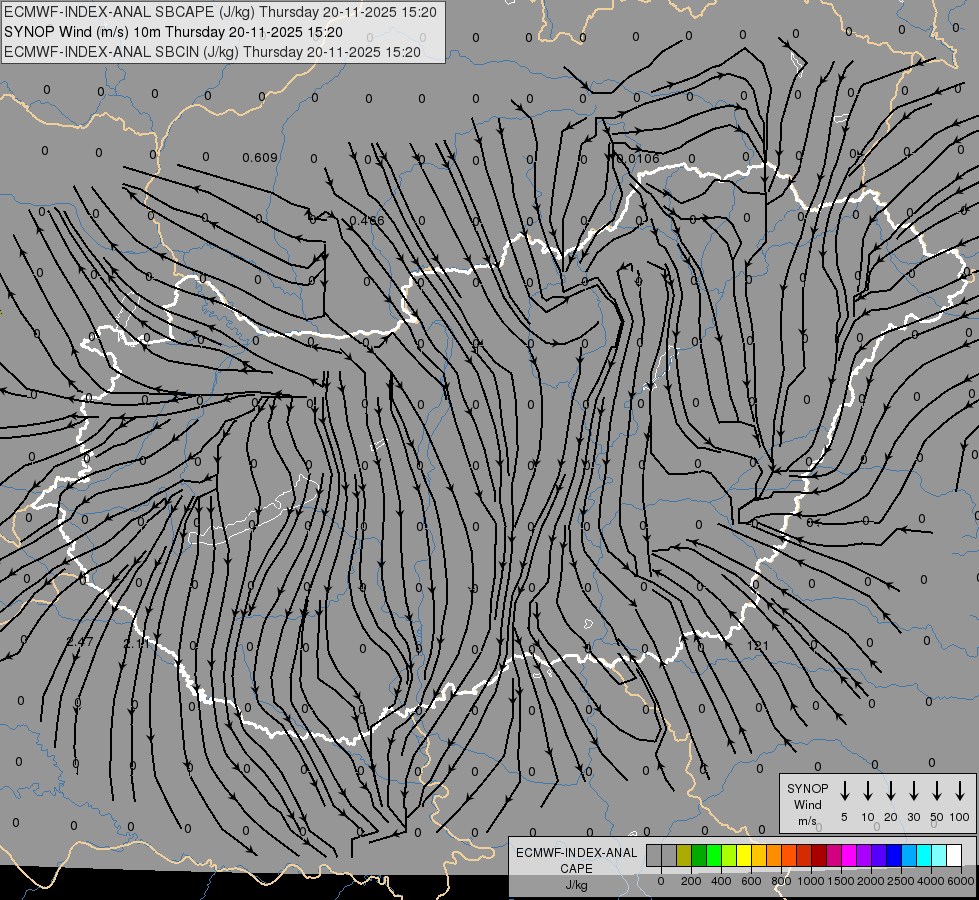This screenshot has height=900, width=979.
Task: Click the wind arrow above the 20 label
Action: click(x=890, y=791)
